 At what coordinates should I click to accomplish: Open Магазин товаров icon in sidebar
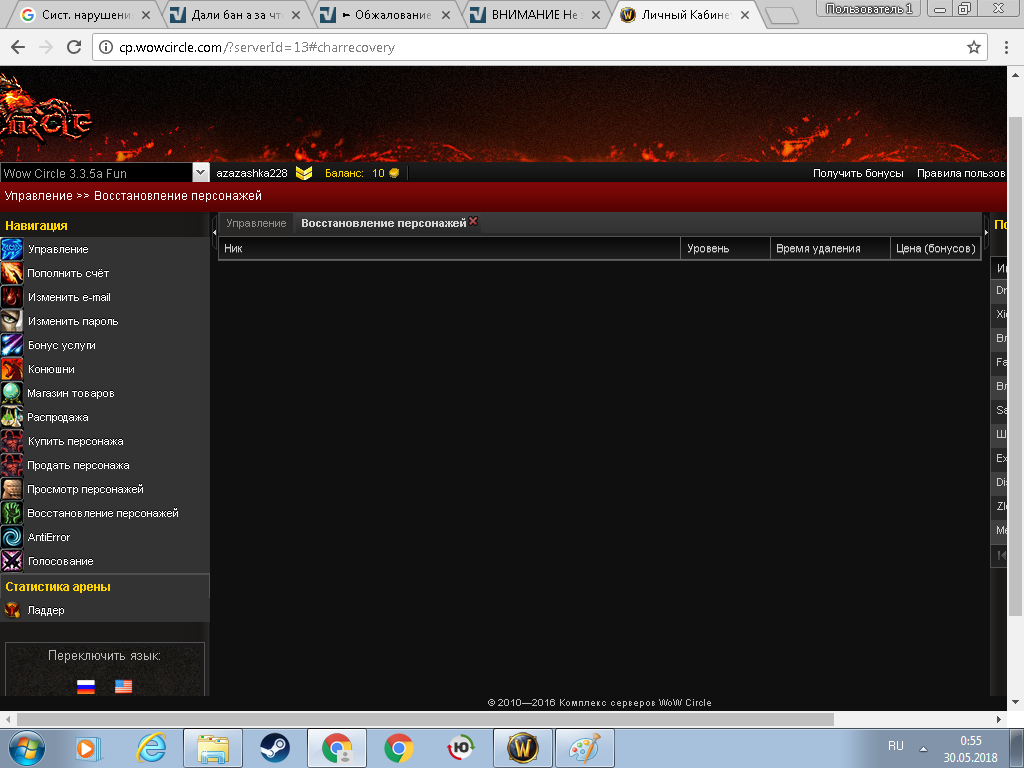pyautogui.click(x=12, y=393)
